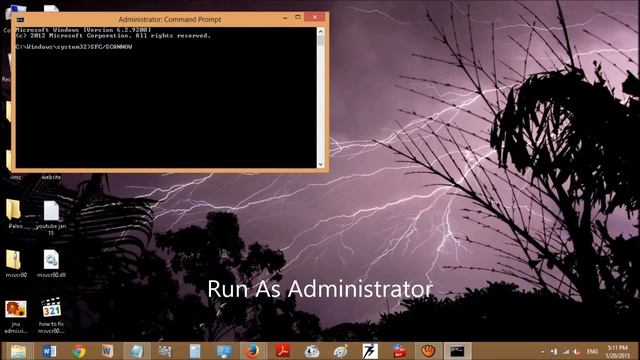The height and width of the screenshot is (360, 640).
Task: Select the how to fix msvcr80 video file
Action: tap(51, 316)
